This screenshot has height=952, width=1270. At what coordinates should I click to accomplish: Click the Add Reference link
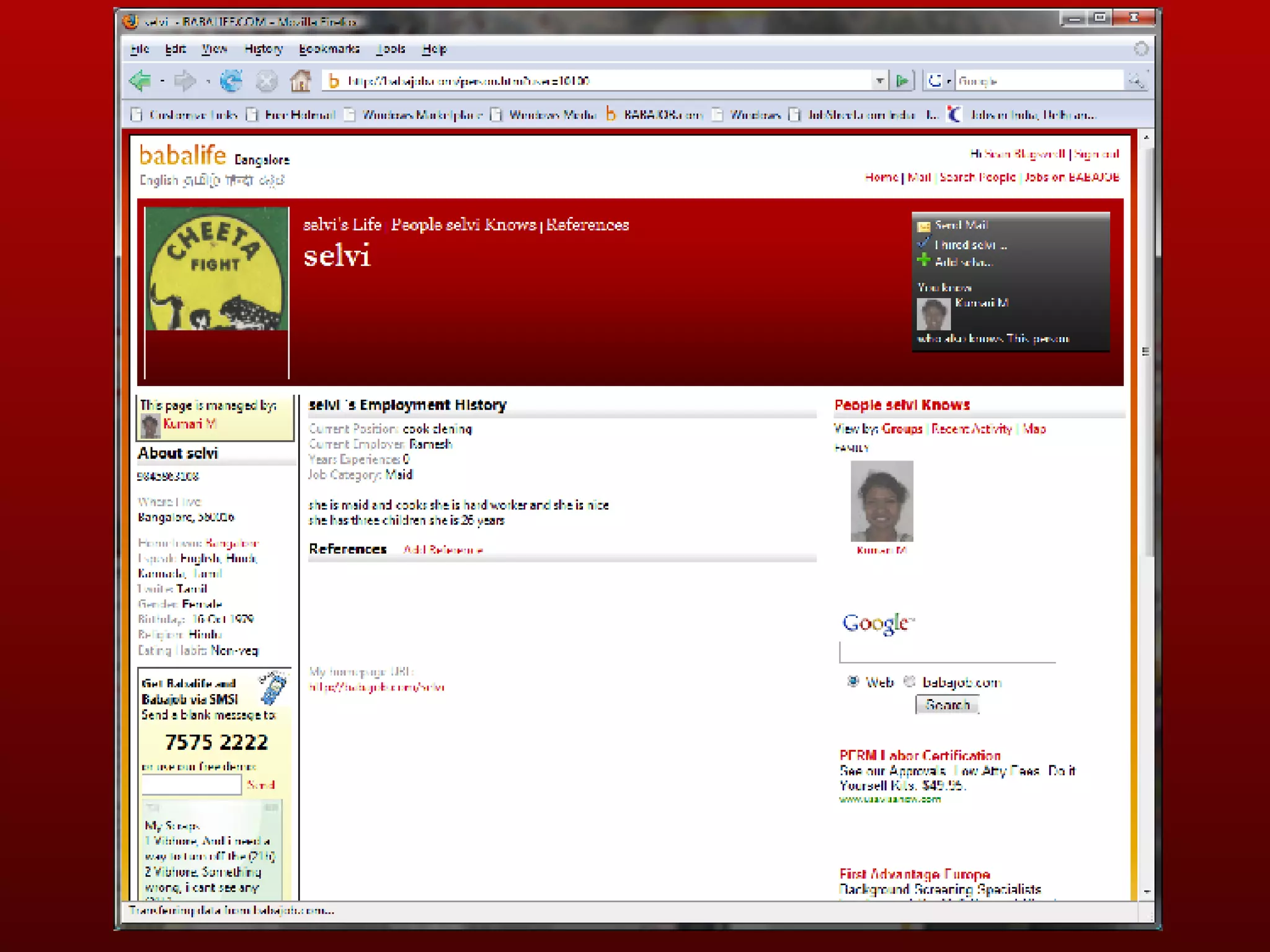point(443,550)
